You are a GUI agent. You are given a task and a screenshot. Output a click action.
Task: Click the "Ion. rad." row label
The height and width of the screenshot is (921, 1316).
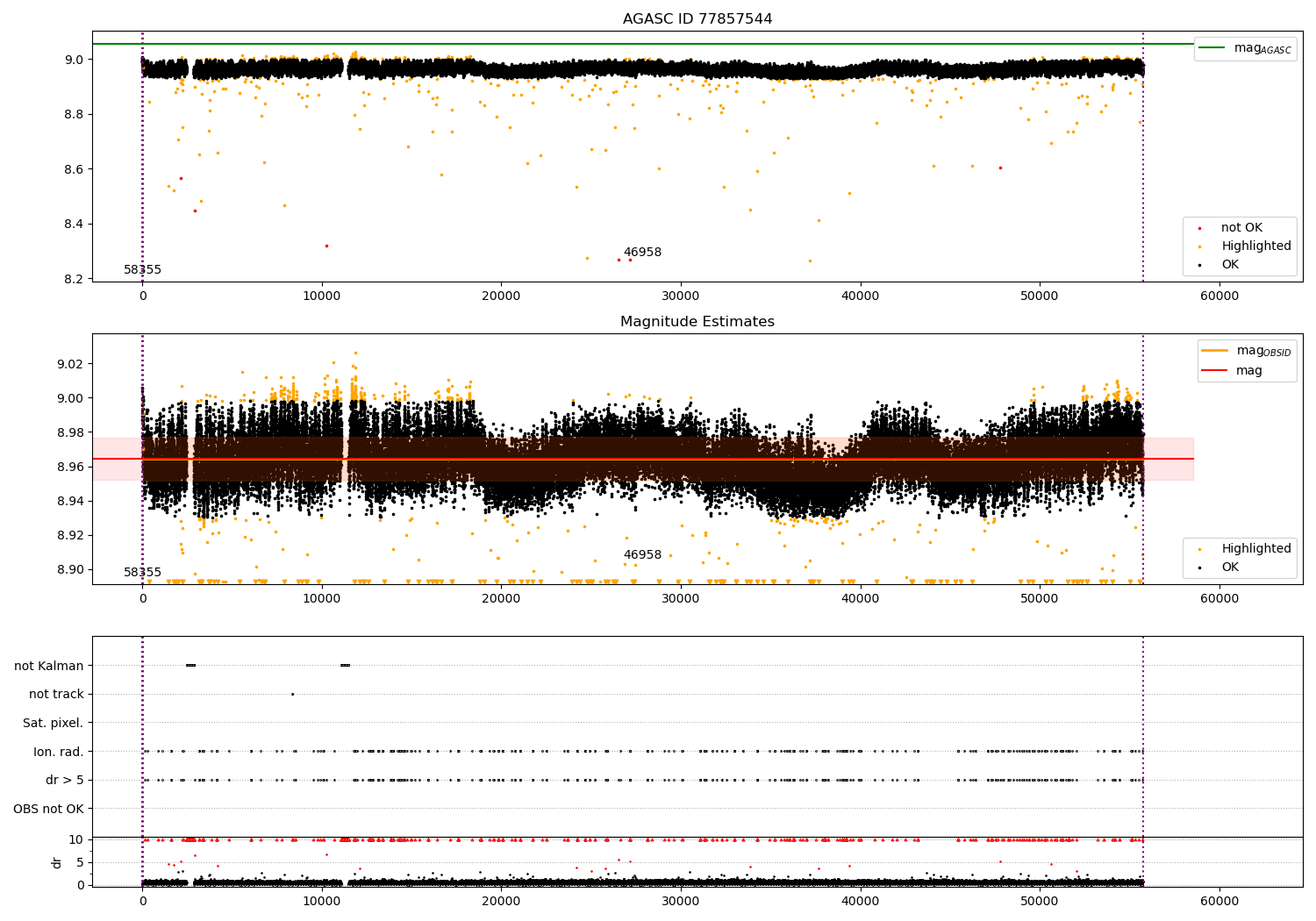(x=59, y=752)
